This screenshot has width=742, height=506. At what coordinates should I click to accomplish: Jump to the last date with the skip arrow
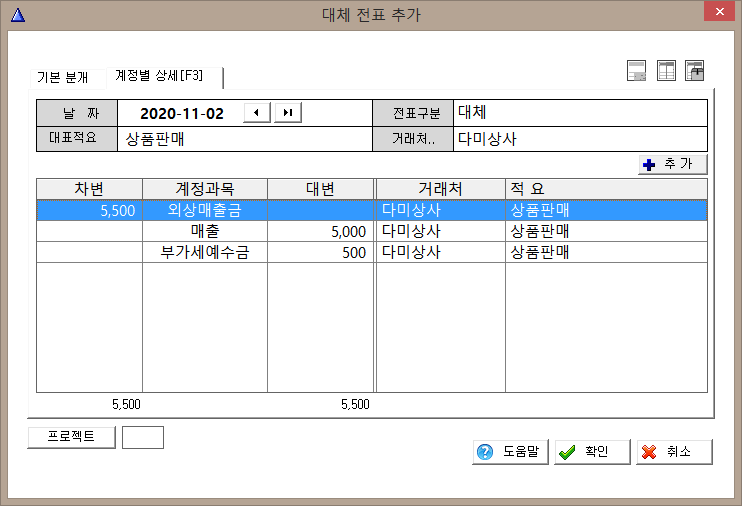point(288,113)
